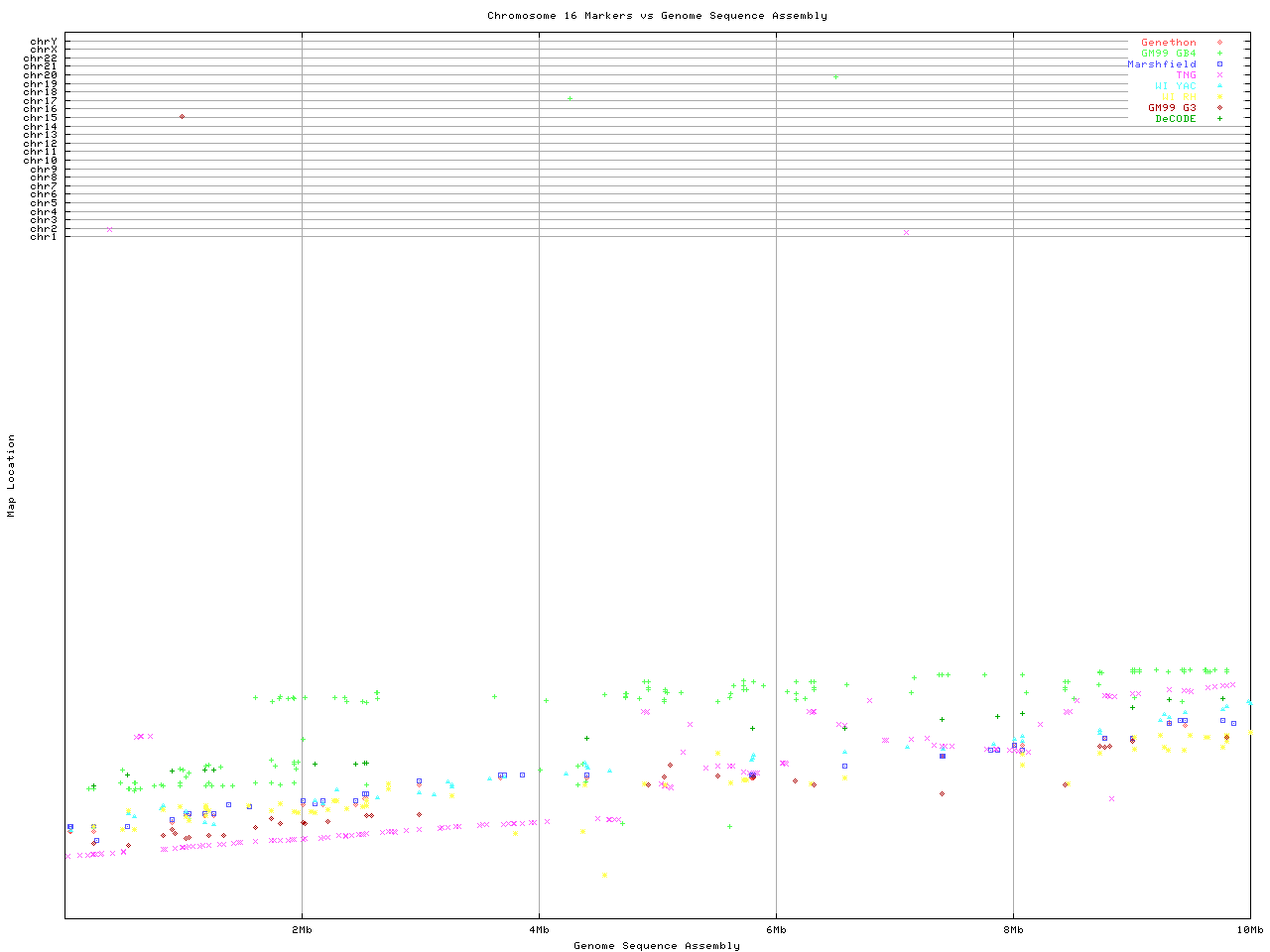Select the Marshfield legend label

(x=1162, y=64)
